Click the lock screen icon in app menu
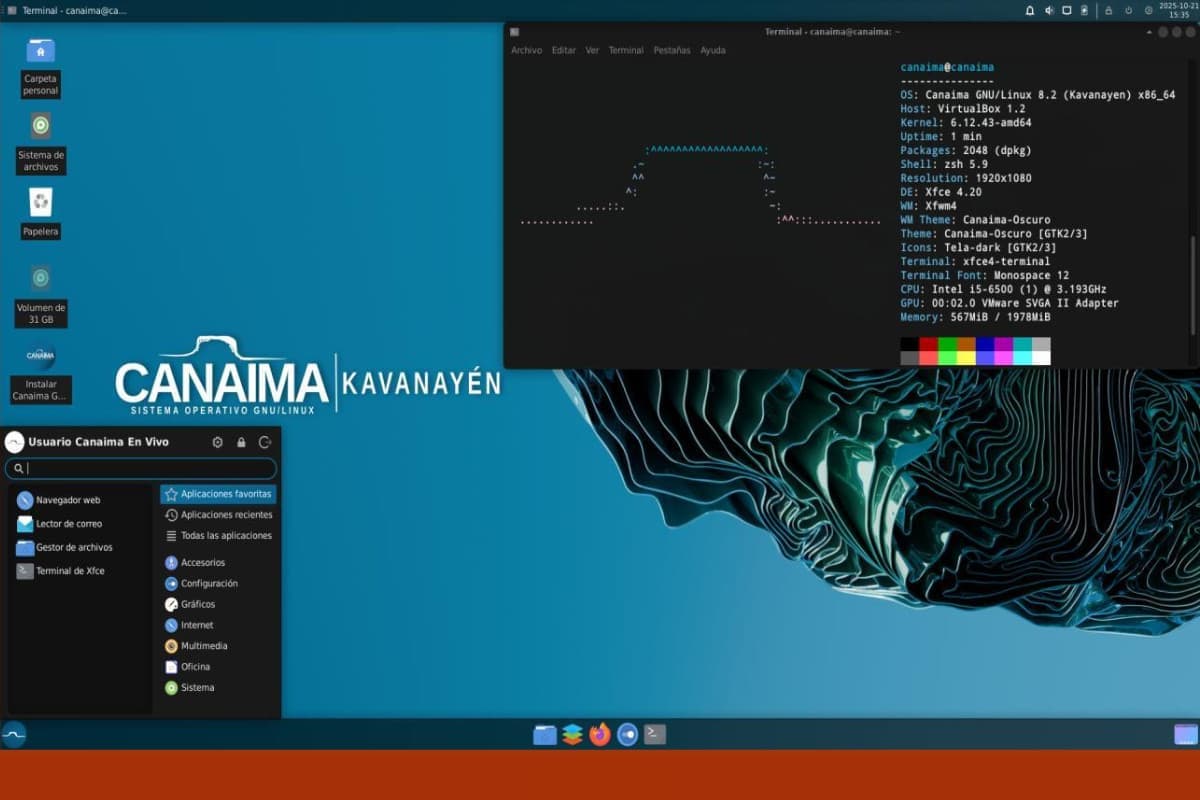The image size is (1200, 800). (241, 442)
